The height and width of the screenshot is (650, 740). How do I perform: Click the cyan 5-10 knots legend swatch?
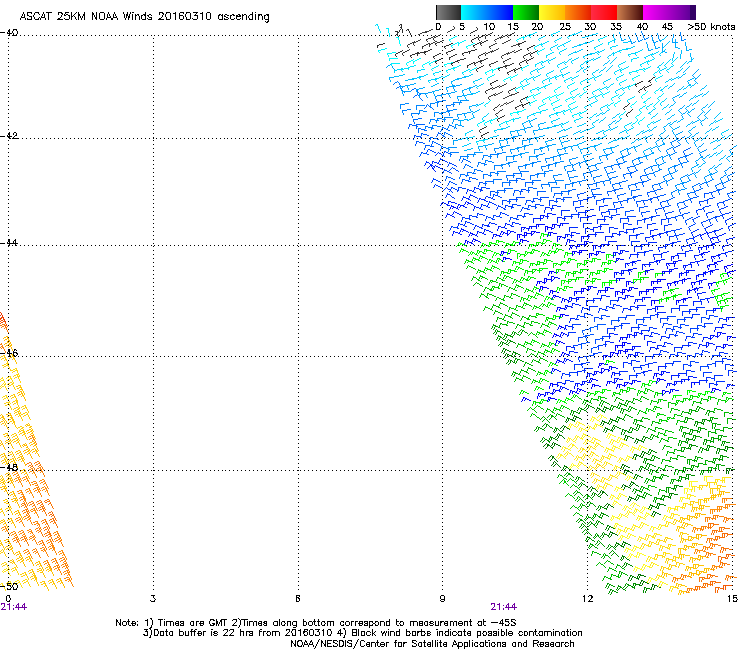tap(474, 12)
